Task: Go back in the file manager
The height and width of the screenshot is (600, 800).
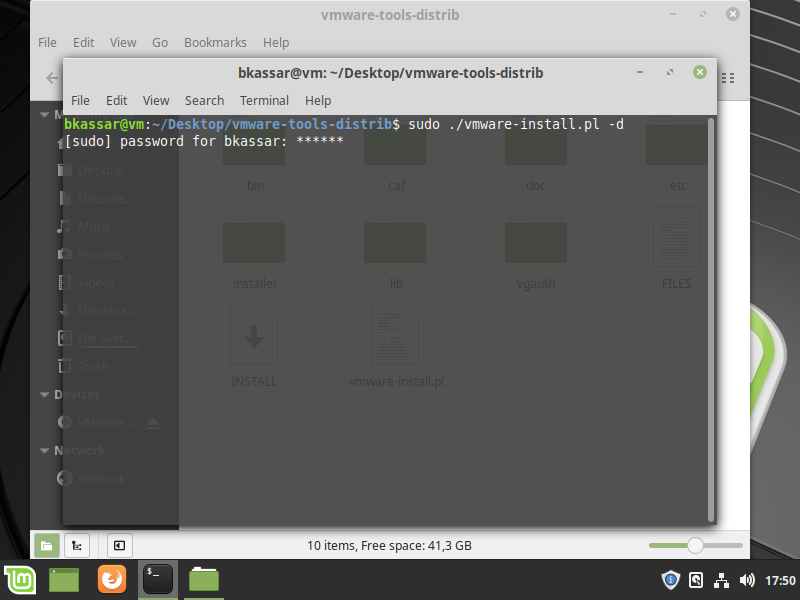Action: (52, 78)
